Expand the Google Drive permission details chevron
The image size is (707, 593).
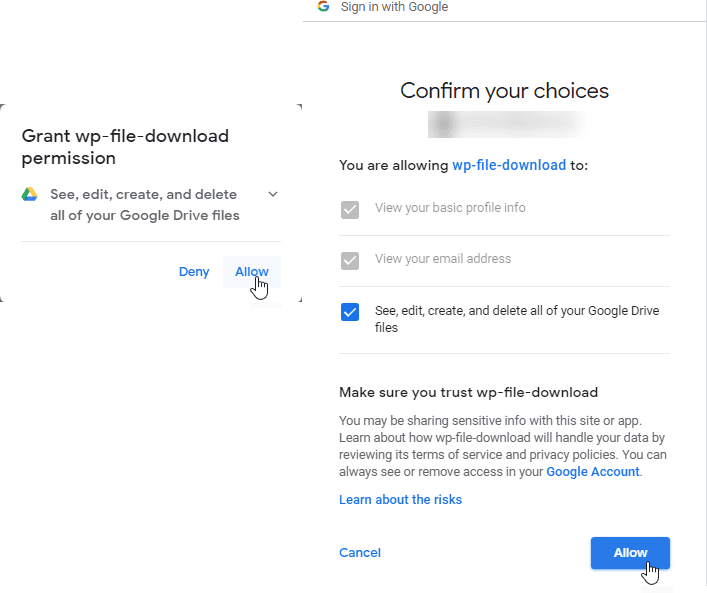[273, 194]
